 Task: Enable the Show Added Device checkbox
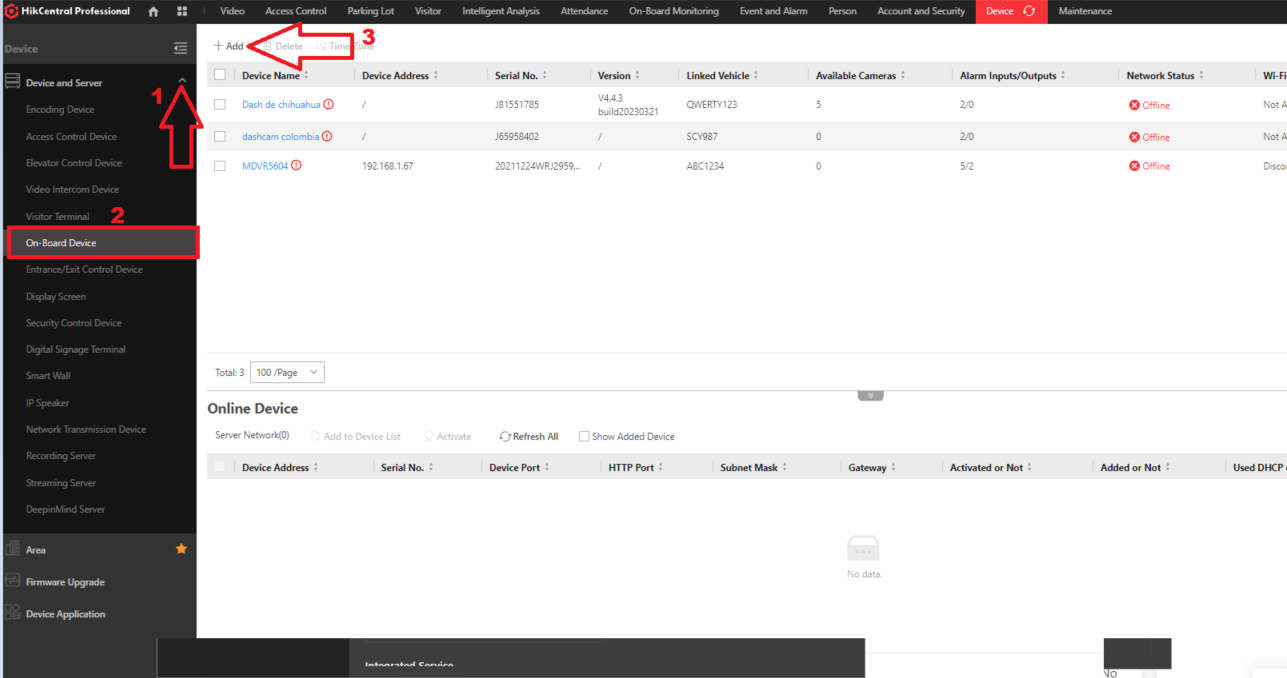pos(584,436)
